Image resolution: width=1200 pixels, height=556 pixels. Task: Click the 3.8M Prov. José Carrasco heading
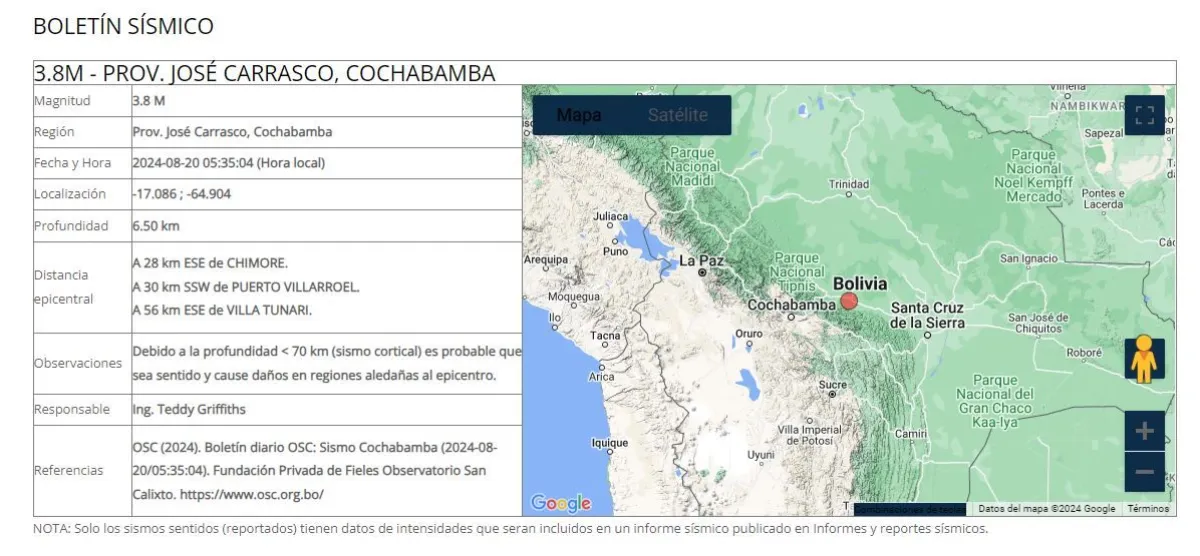pos(265,73)
